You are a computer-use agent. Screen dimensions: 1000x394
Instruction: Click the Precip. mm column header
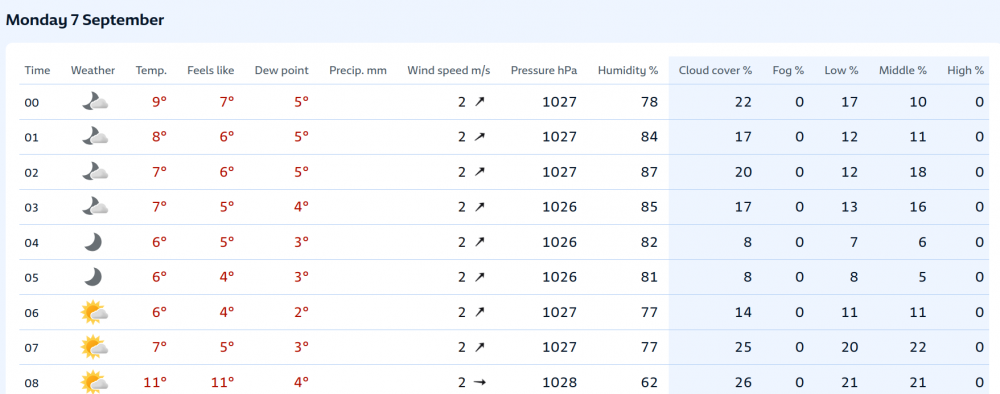358,70
